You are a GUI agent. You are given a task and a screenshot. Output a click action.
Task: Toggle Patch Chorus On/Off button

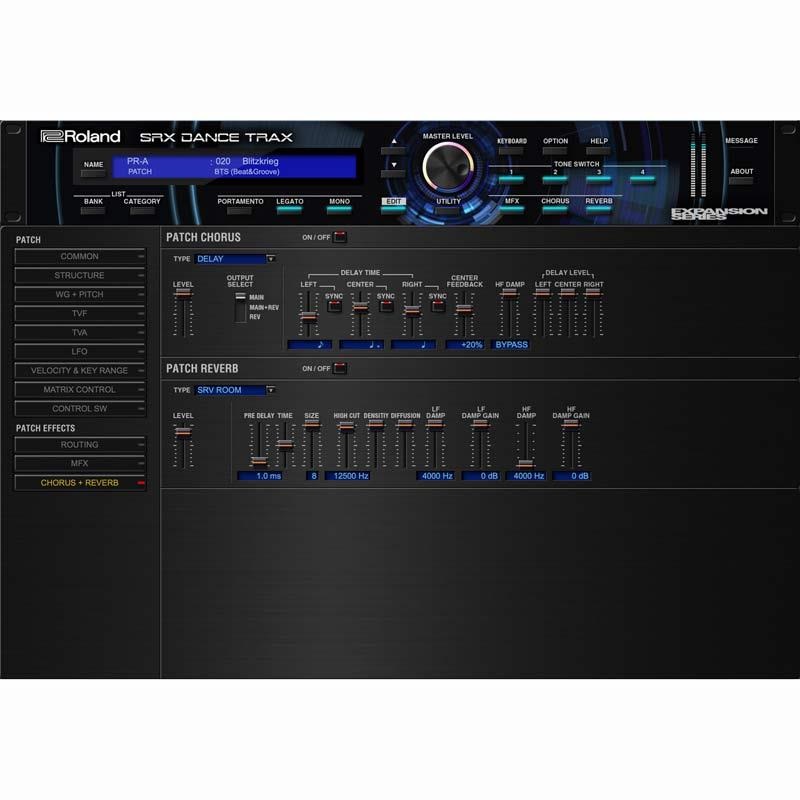point(340,237)
